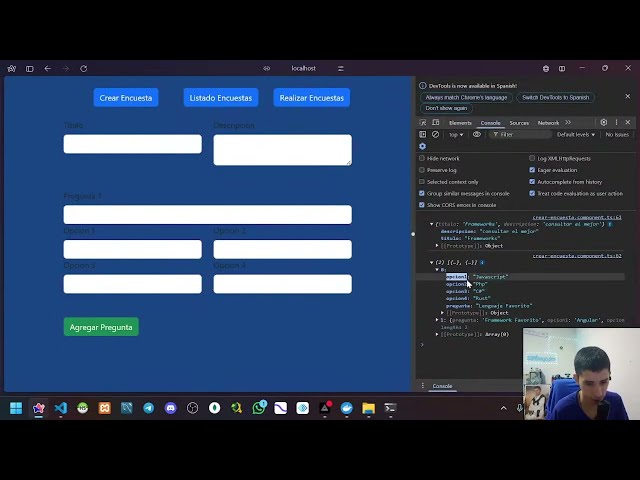This screenshot has width=640, height=480.
Task: Toggle the blue console settings gear
Action: coord(422,146)
